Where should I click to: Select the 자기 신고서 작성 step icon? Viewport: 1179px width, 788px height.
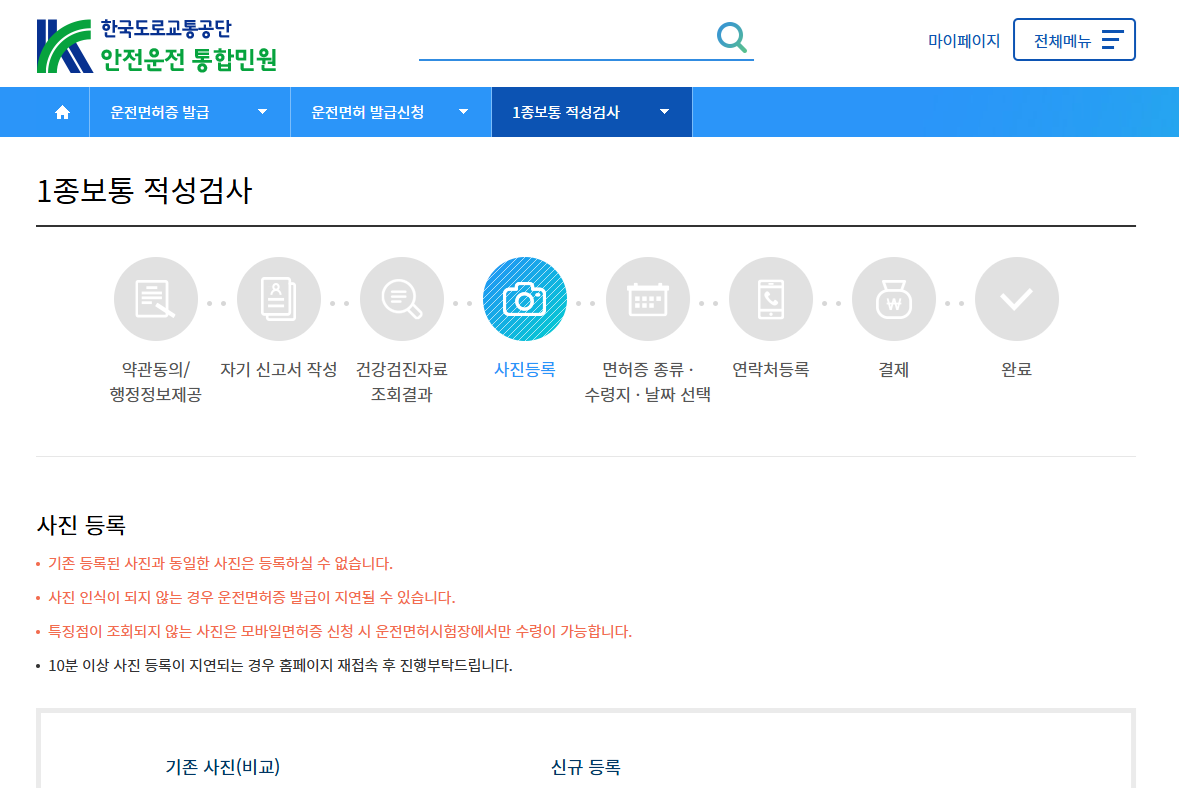(x=279, y=298)
